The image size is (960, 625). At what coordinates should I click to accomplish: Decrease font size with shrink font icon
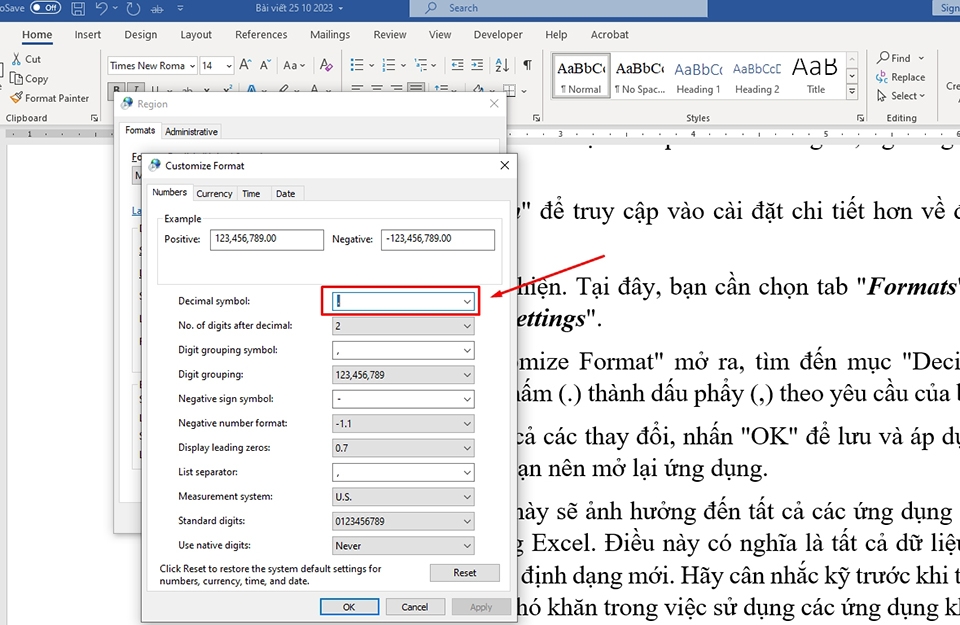click(x=265, y=65)
